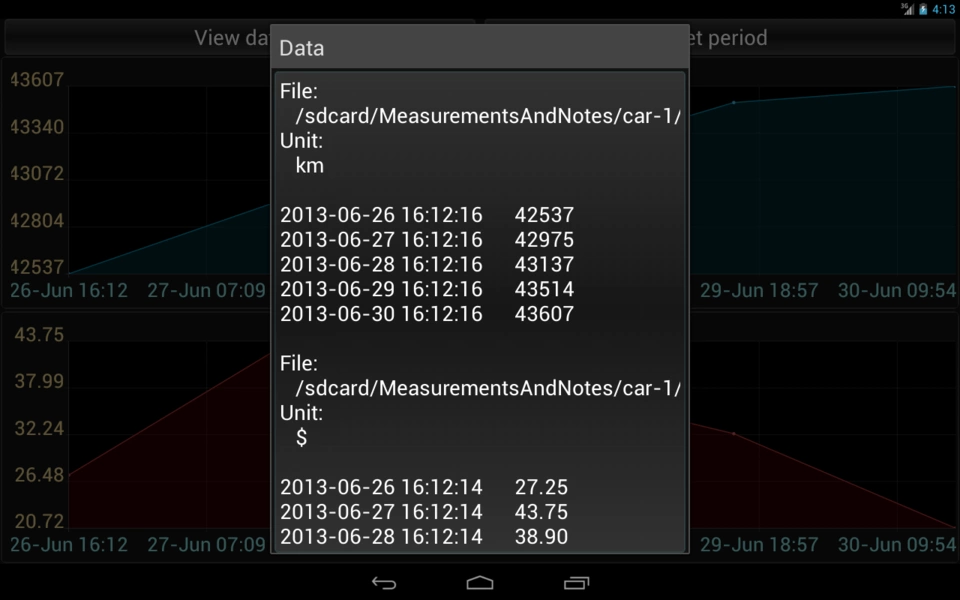Viewport: 960px width, 600px height.
Task: Select the 2013-06-30 row with 43607
Action: 427,314
